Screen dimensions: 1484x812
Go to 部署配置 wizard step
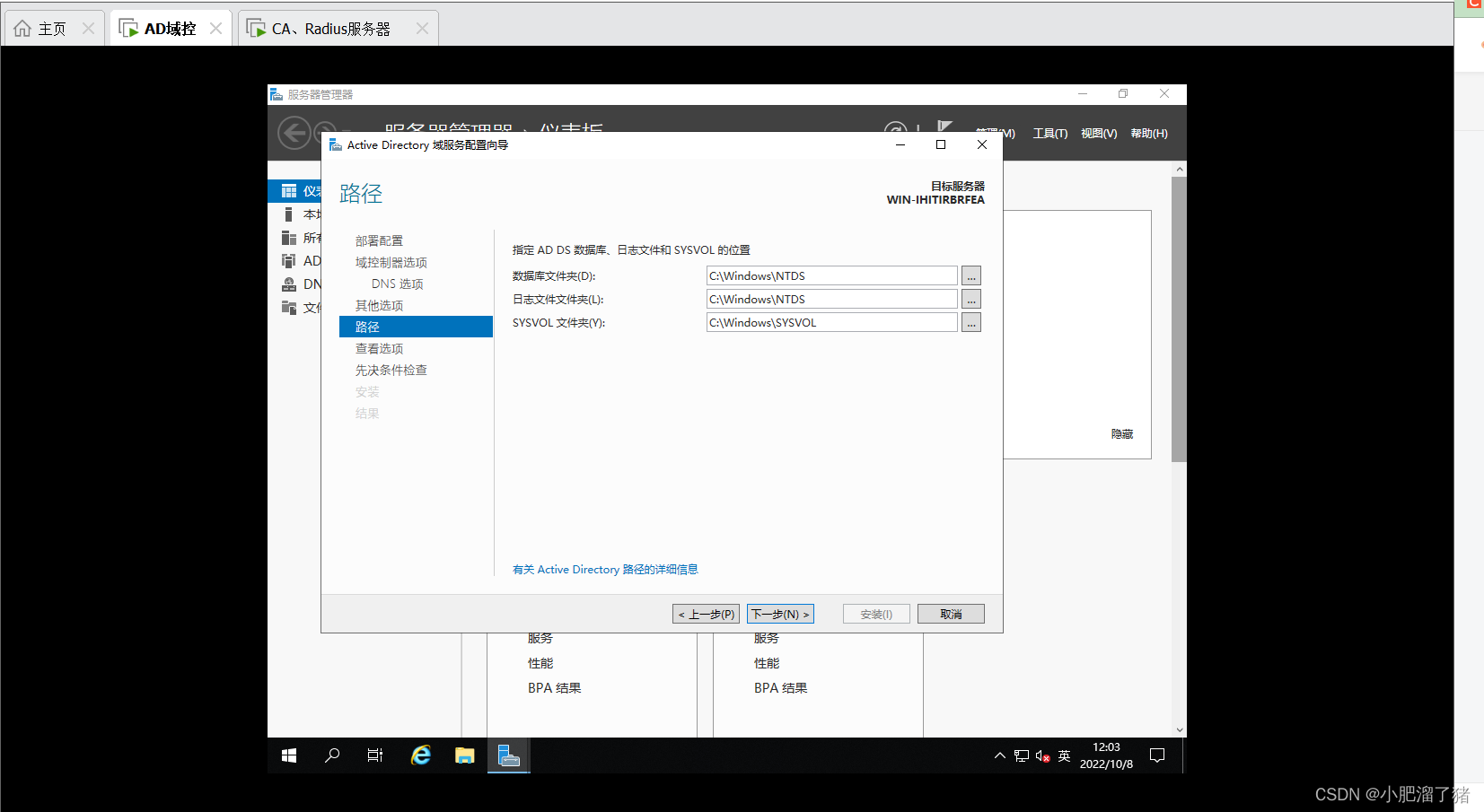(x=379, y=240)
